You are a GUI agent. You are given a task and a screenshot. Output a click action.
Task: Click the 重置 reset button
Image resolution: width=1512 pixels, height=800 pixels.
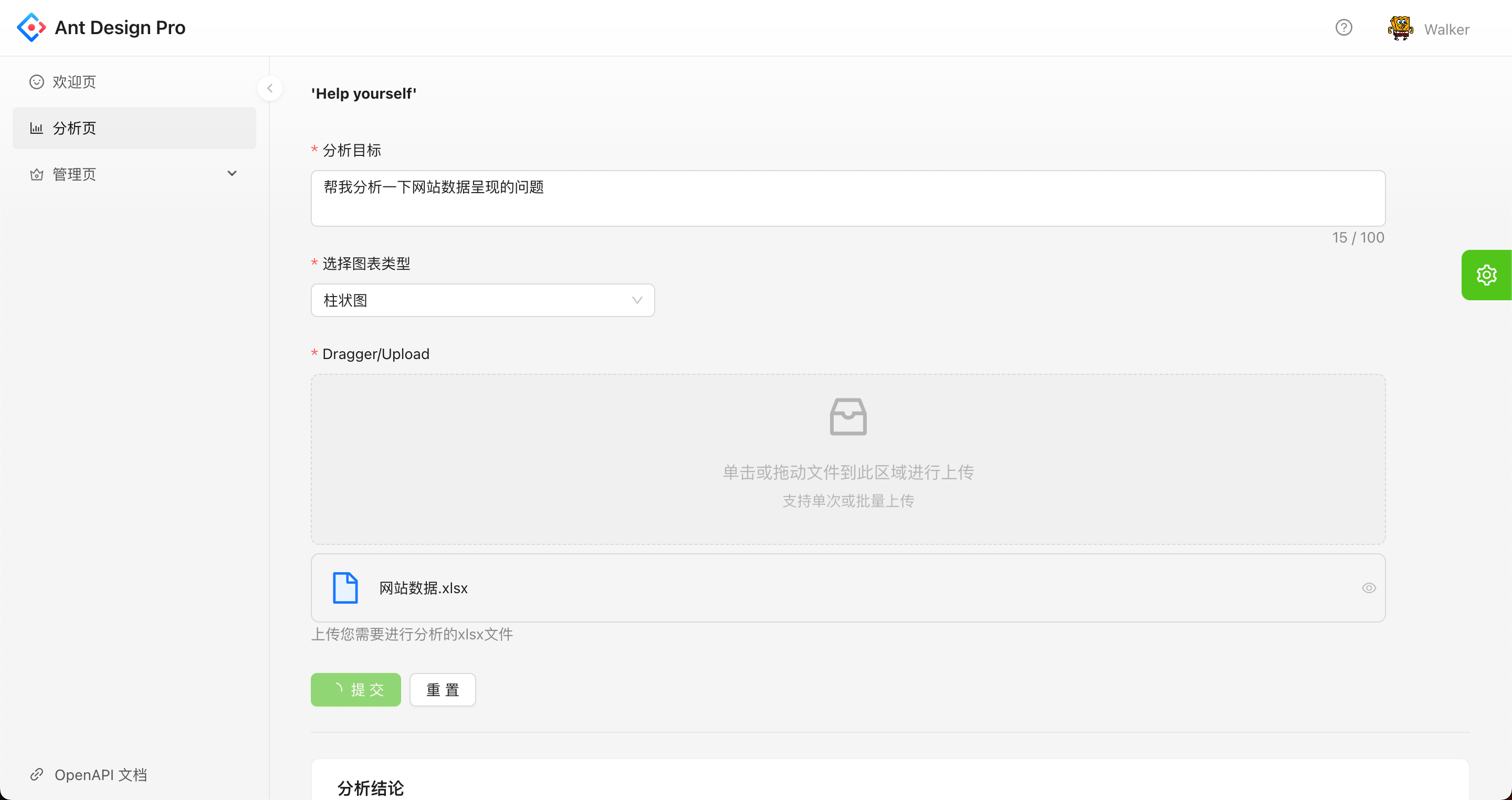[443, 690]
